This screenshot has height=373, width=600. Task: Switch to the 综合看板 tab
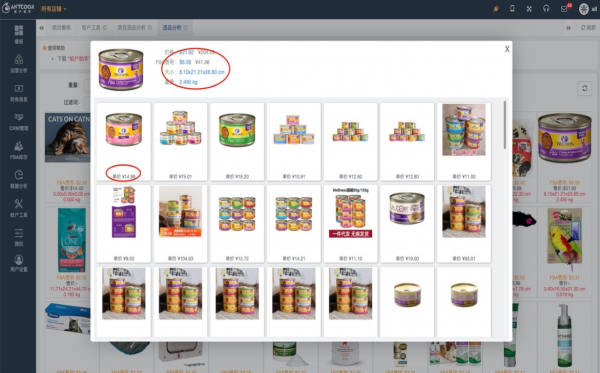coord(61,28)
